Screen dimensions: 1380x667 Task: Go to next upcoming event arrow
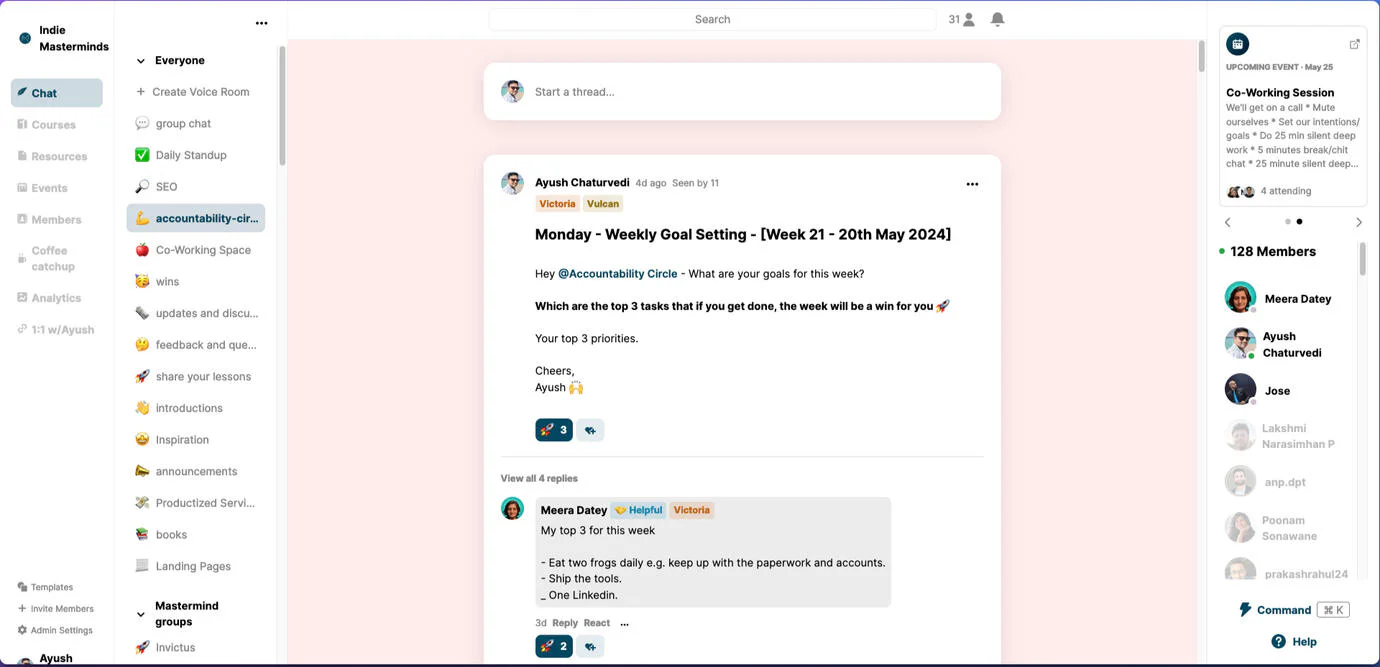pyautogui.click(x=1358, y=222)
